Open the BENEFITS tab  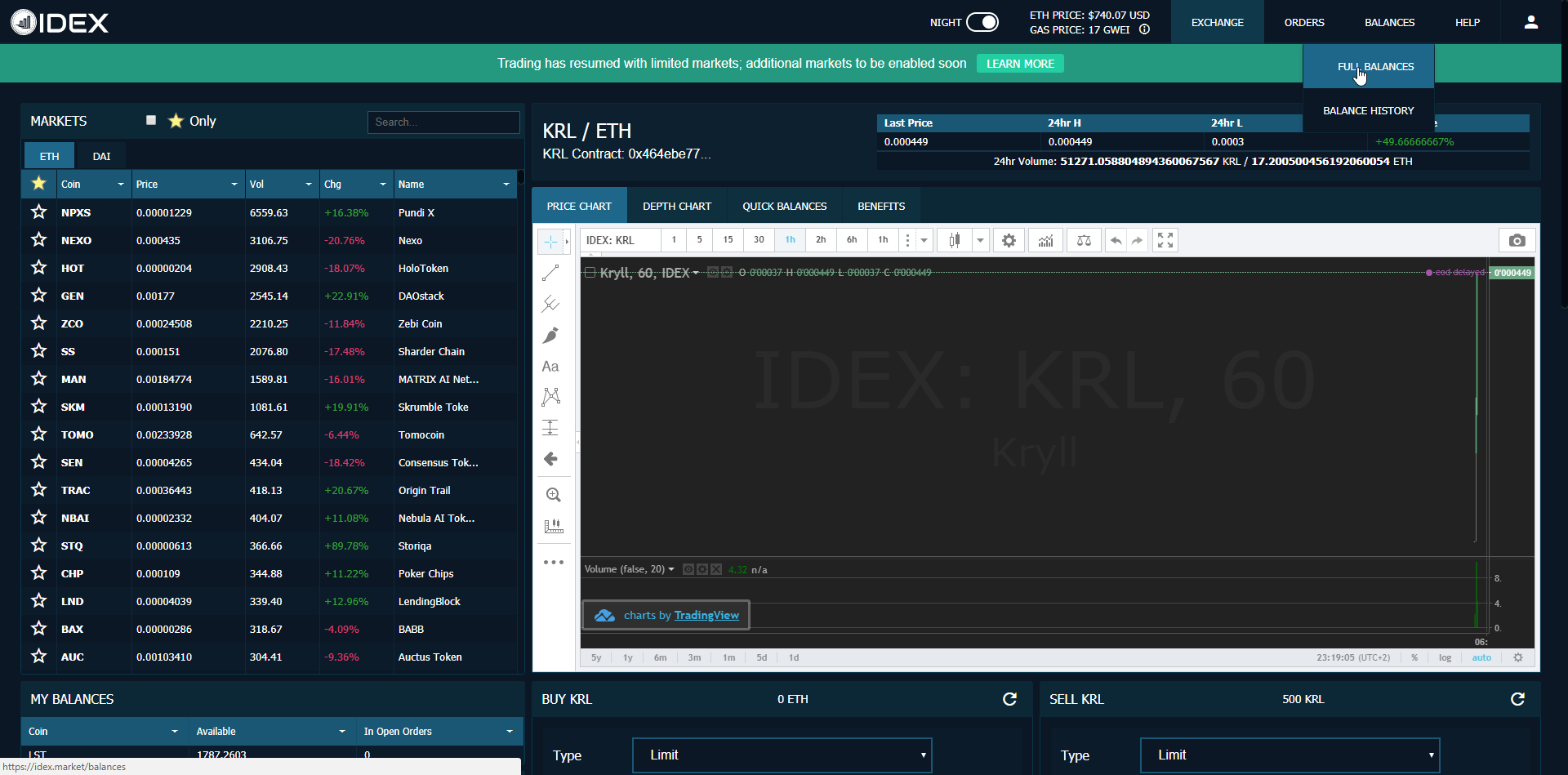click(881, 206)
